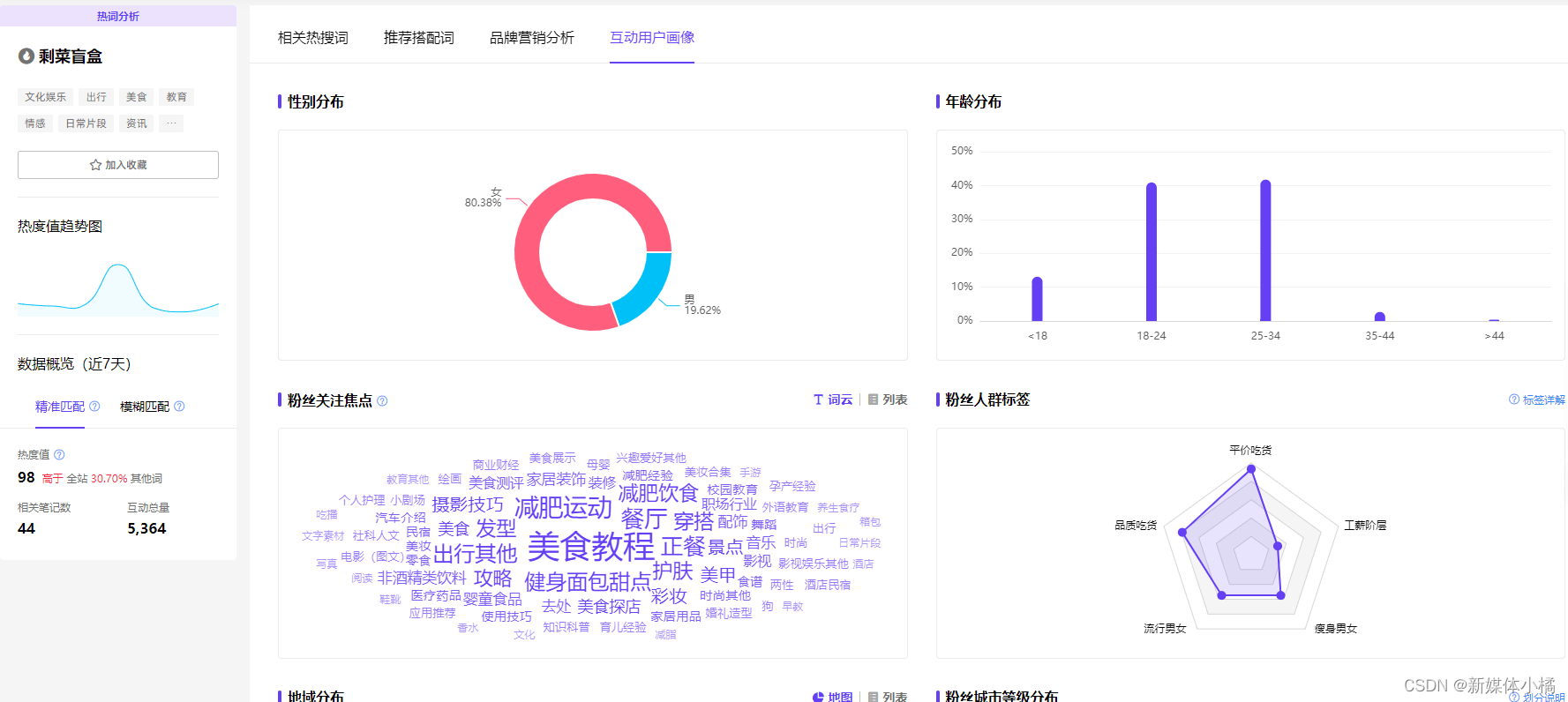1568x702 pixels.
Task: Select the 教育 category tag
Action: (x=176, y=97)
